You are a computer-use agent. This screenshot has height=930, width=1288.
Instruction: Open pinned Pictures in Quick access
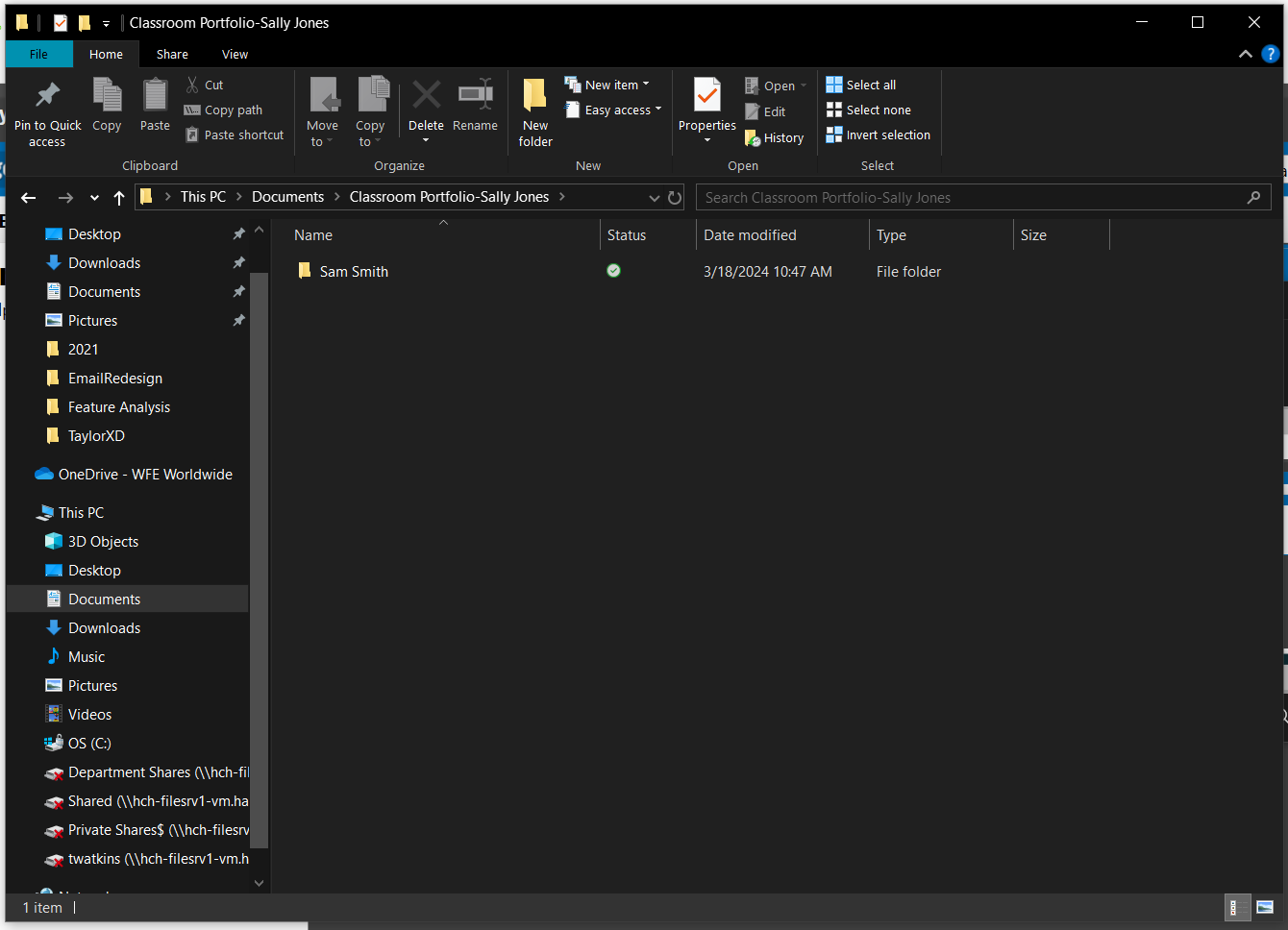[x=92, y=321]
